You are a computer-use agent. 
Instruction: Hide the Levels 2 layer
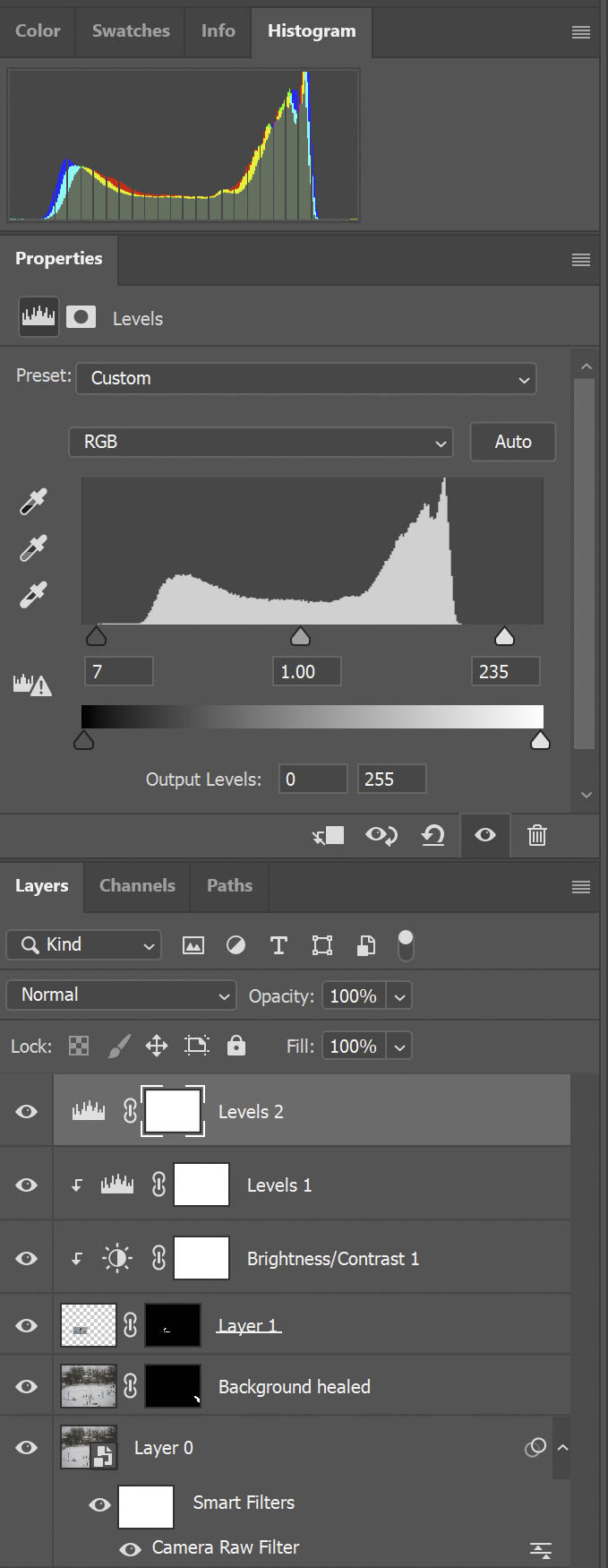[27, 1111]
